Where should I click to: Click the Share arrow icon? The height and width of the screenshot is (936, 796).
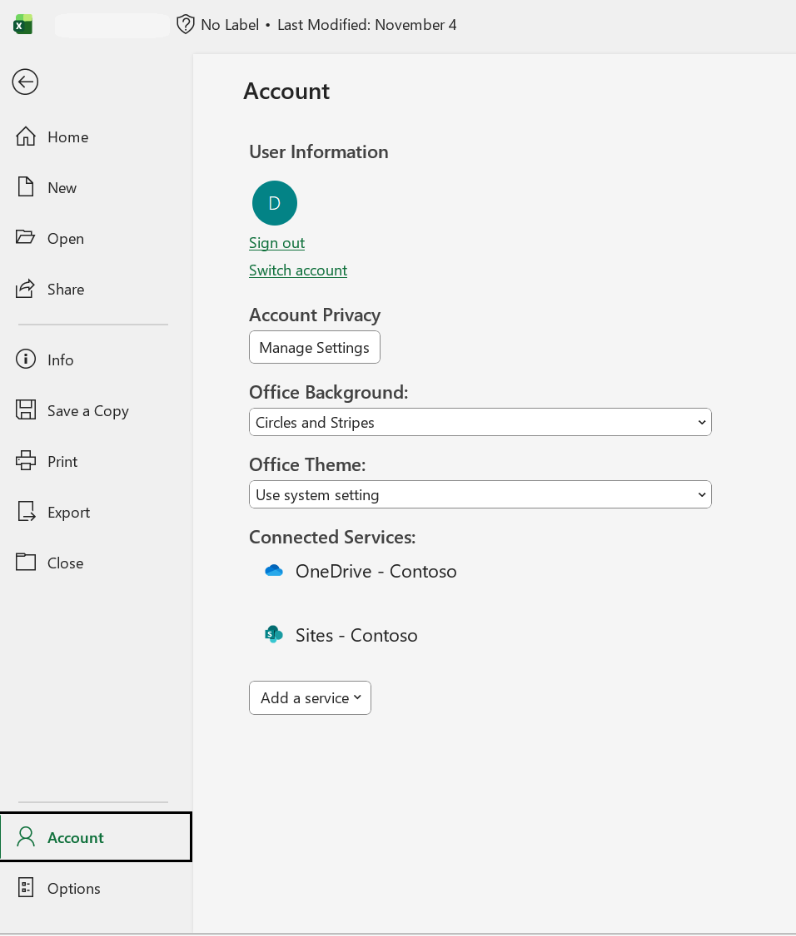pyautogui.click(x=25, y=288)
